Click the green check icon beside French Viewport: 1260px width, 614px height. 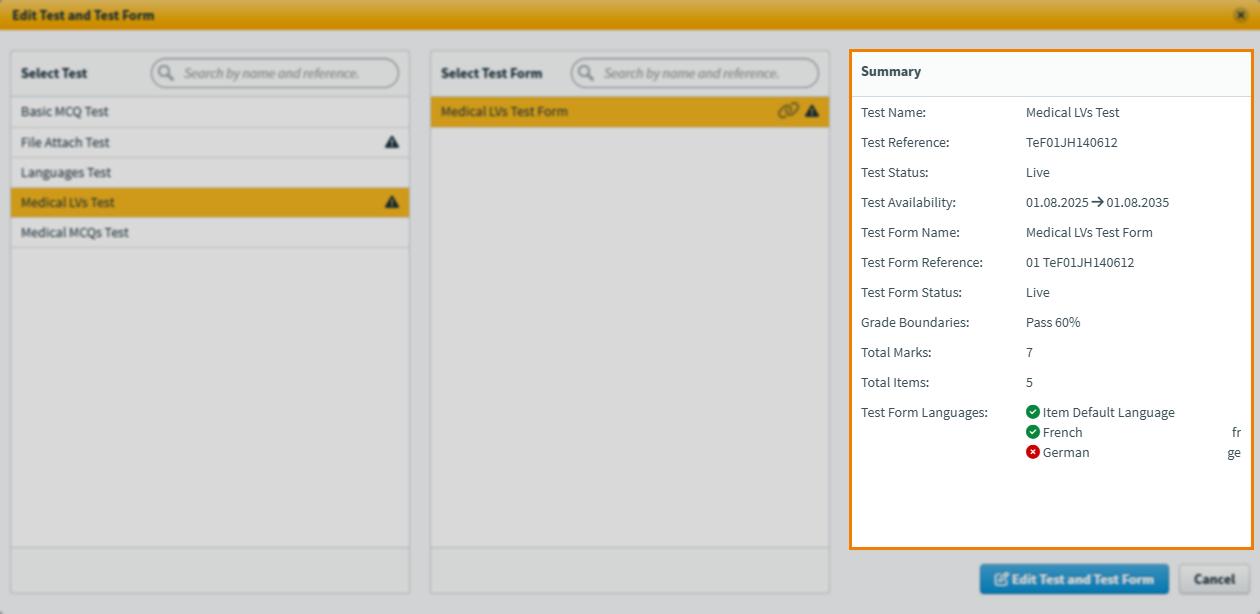click(x=1033, y=432)
